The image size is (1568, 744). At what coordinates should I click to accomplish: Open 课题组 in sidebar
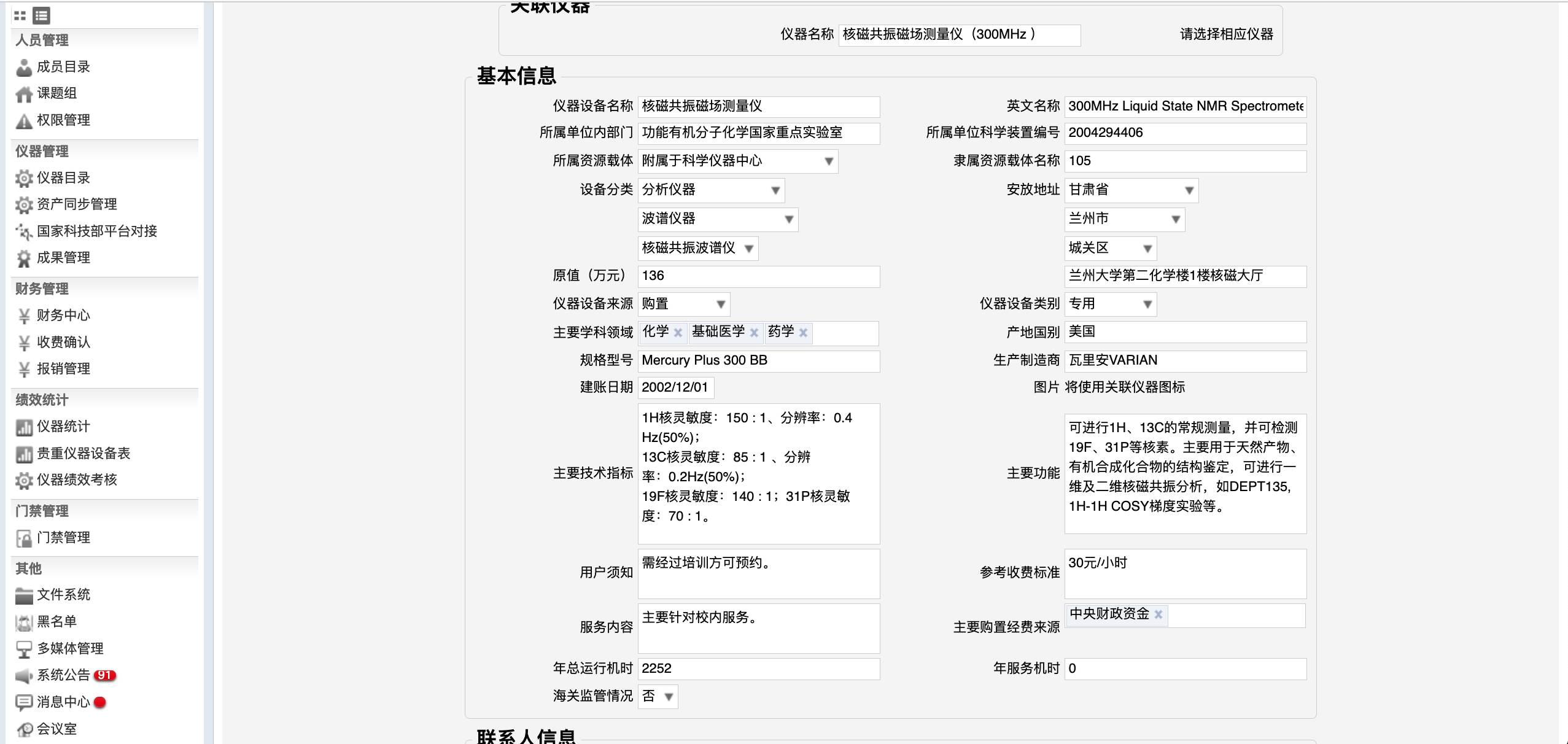tap(56, 93)
